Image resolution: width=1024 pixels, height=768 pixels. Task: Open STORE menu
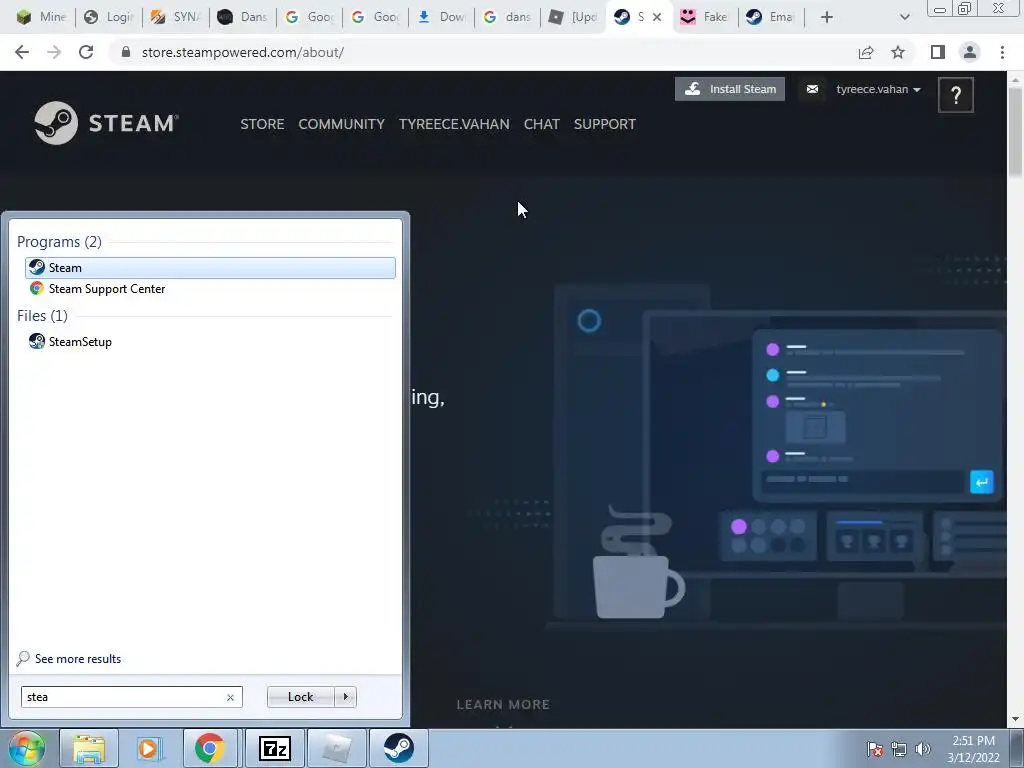(x=262, y=124)
